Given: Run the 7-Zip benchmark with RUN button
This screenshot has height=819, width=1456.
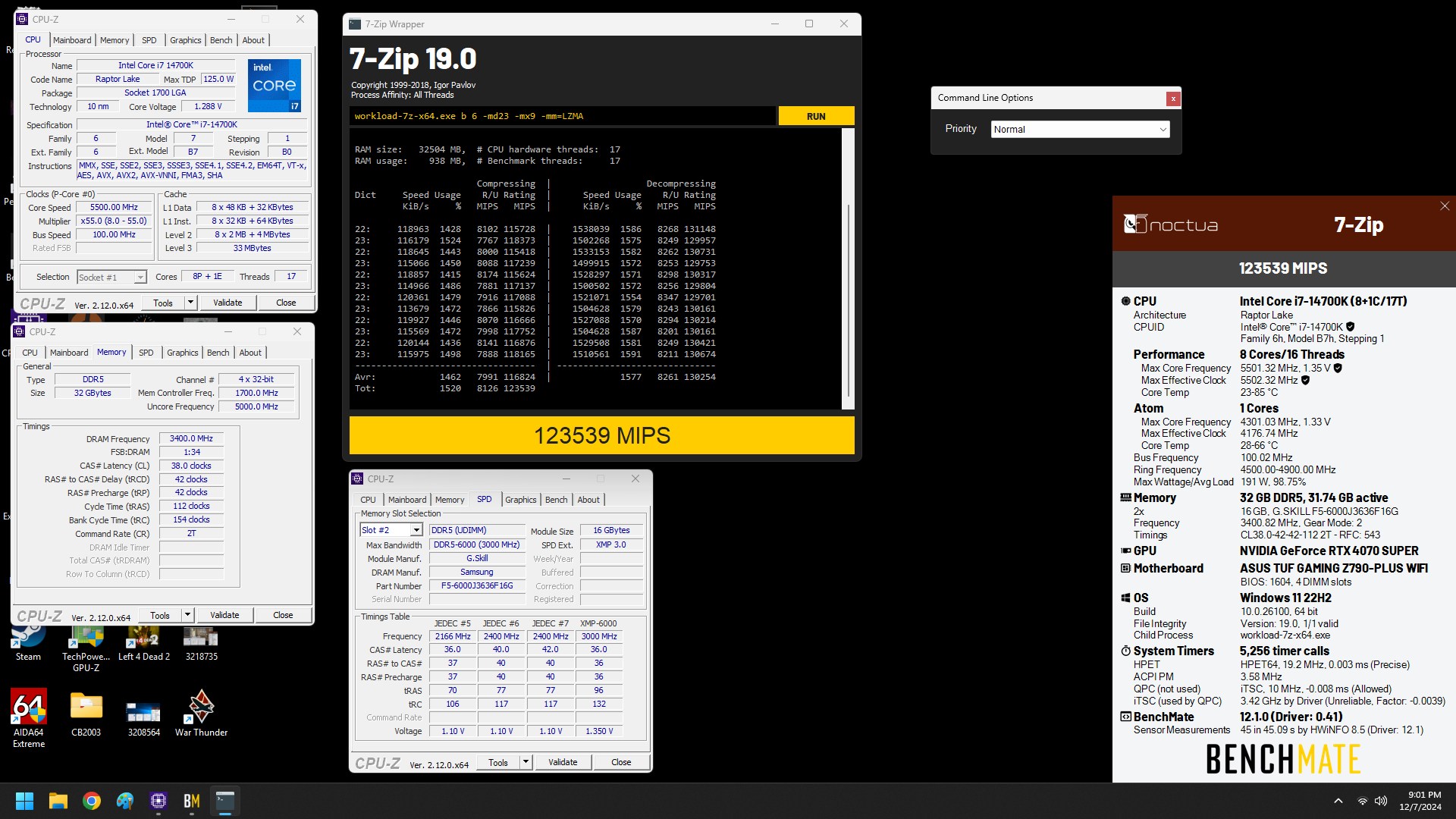Looking at the screenshot, I should [816, 116].
